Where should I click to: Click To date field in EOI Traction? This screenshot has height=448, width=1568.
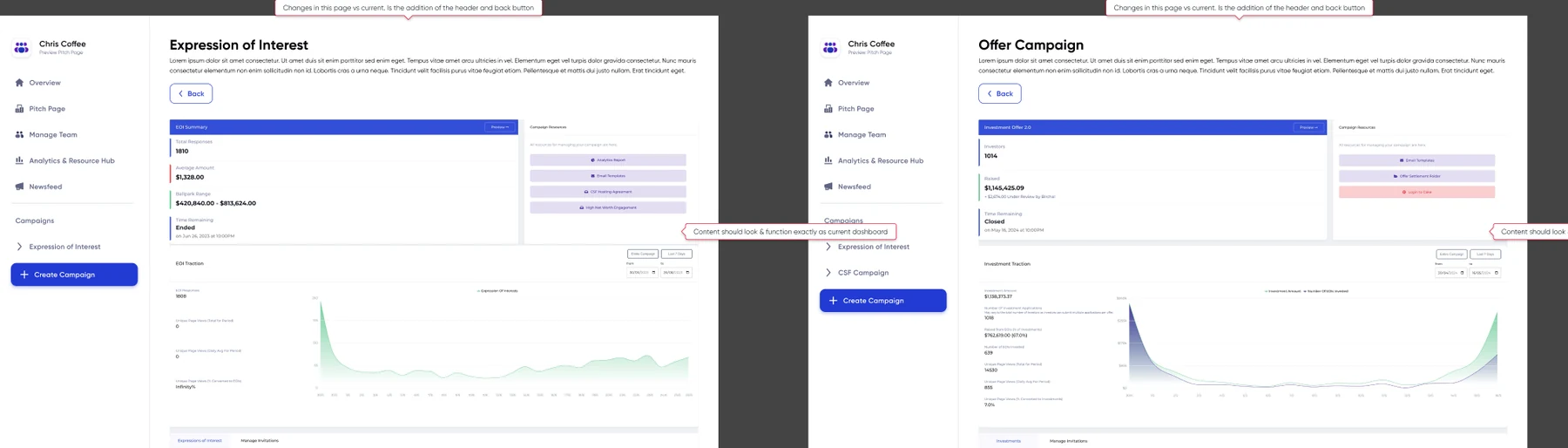pos(676,273)
